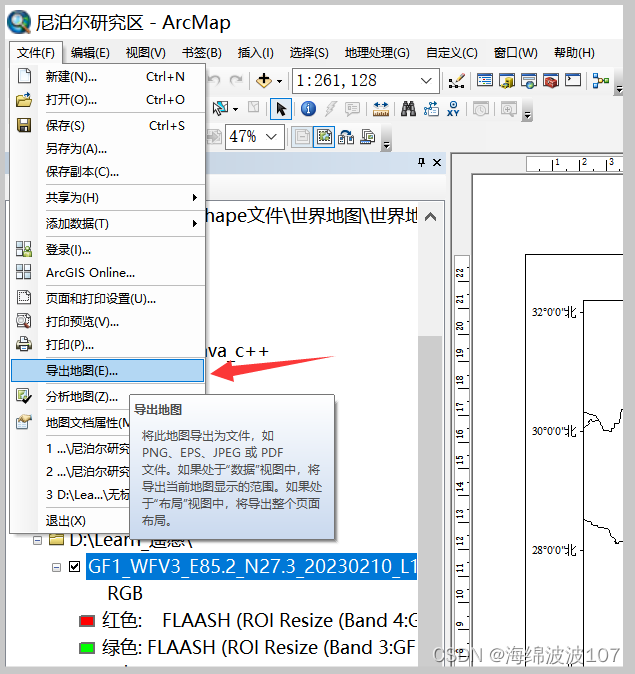Open the map scale 1:261,128 dropdown

click(426, 80)
